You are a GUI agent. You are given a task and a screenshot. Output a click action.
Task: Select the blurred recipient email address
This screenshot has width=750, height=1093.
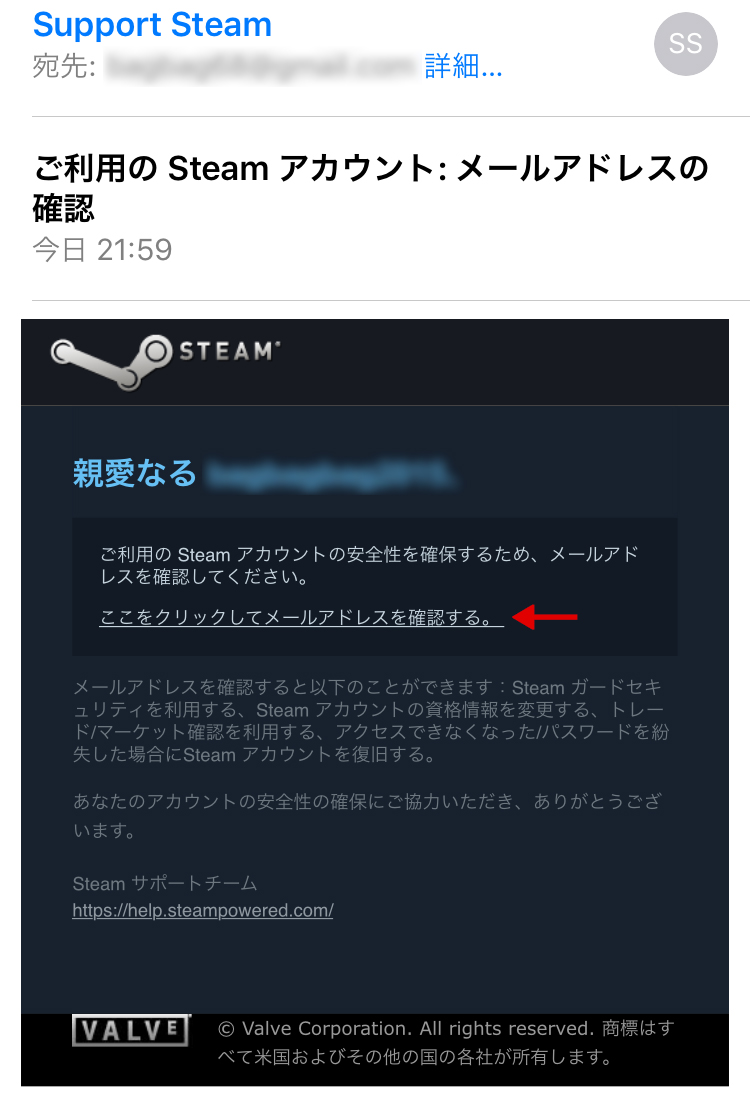pos(259,67)
